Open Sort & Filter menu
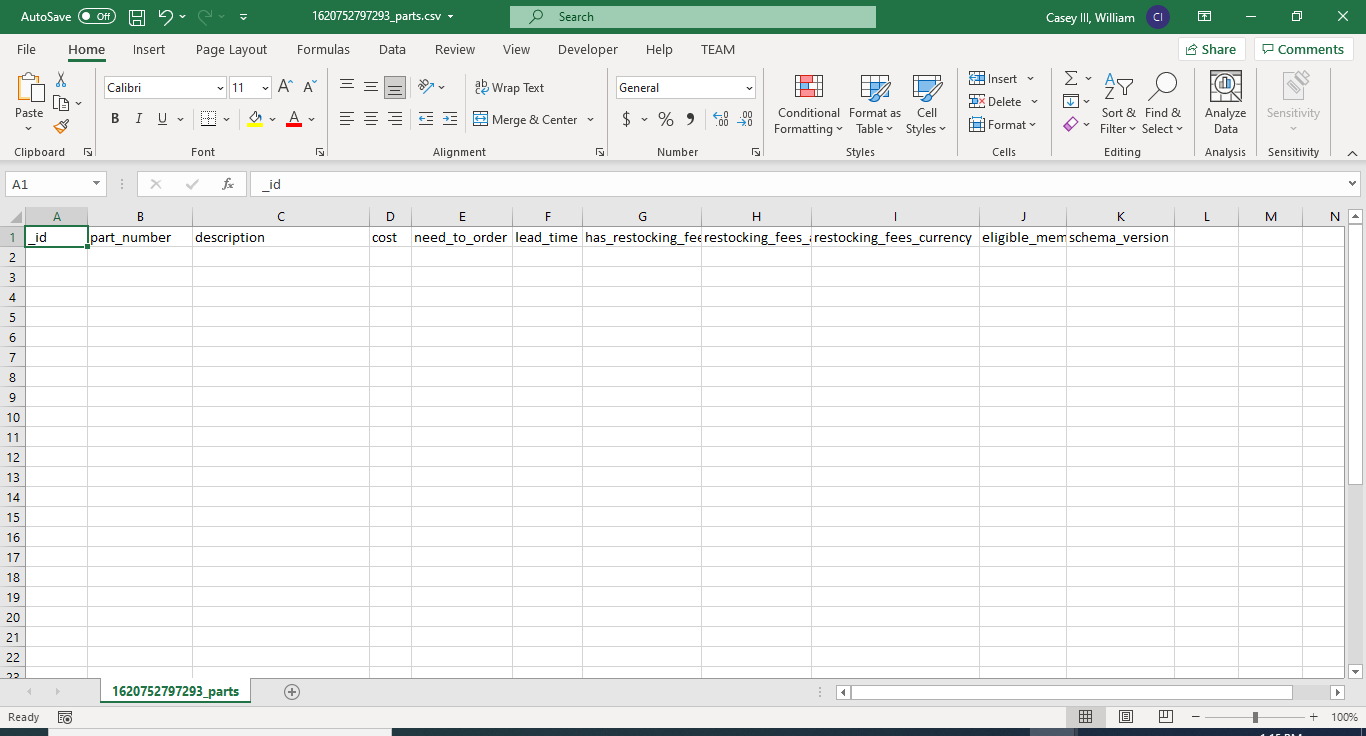 (1118, 103)
